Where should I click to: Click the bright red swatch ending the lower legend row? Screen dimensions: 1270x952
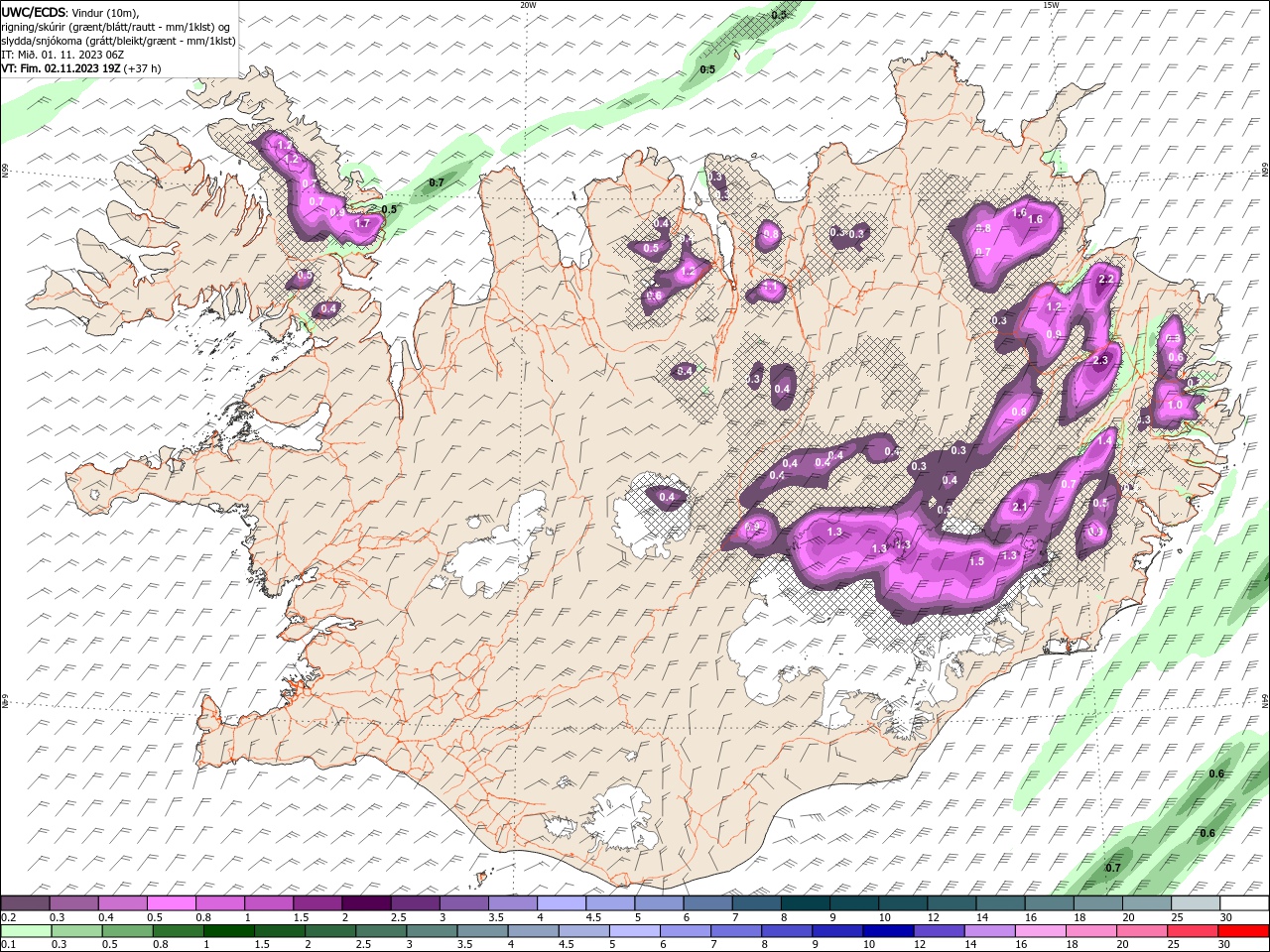[x=1243, y=931]
